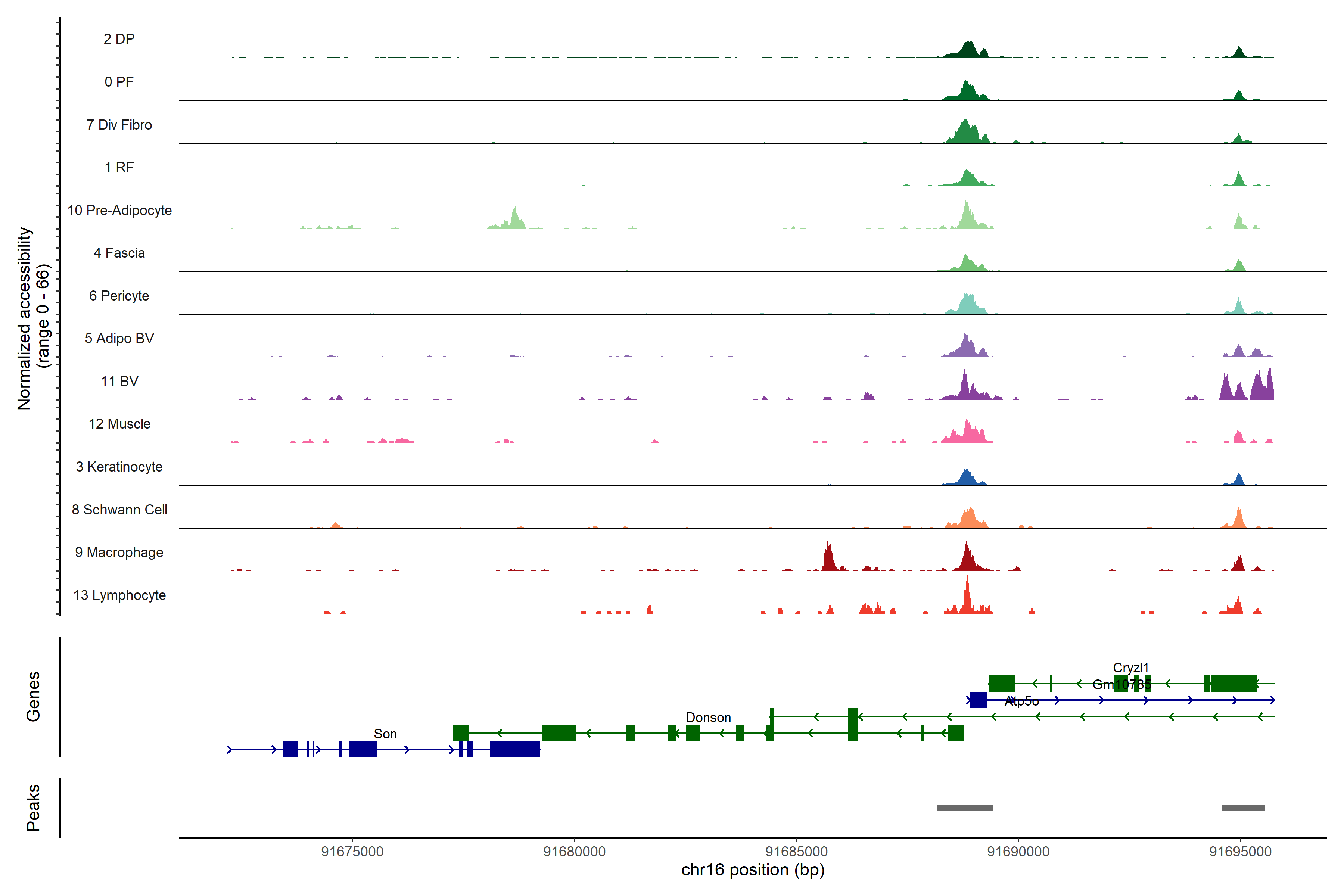Select the 11 BV track label
This screenshot has height=896, width=1344.
tap(119, 381)
